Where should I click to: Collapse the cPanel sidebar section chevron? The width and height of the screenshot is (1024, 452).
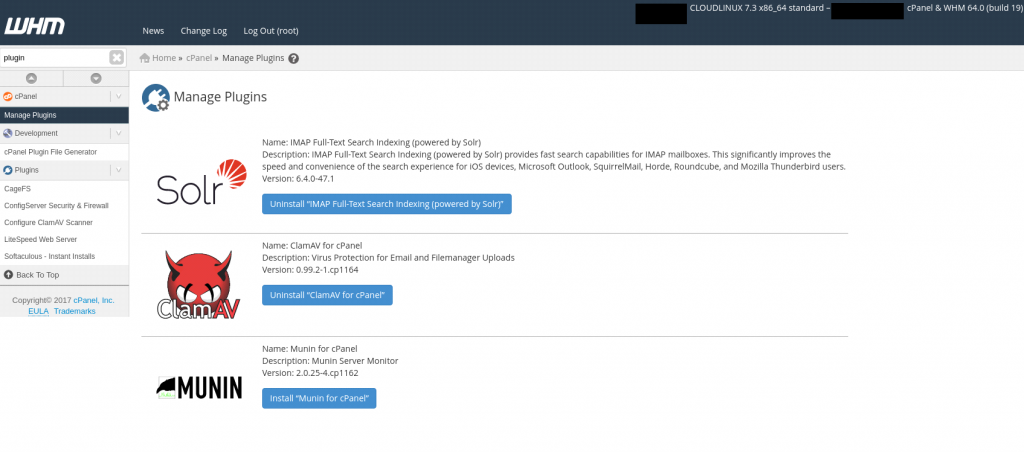tap(118, 96)
